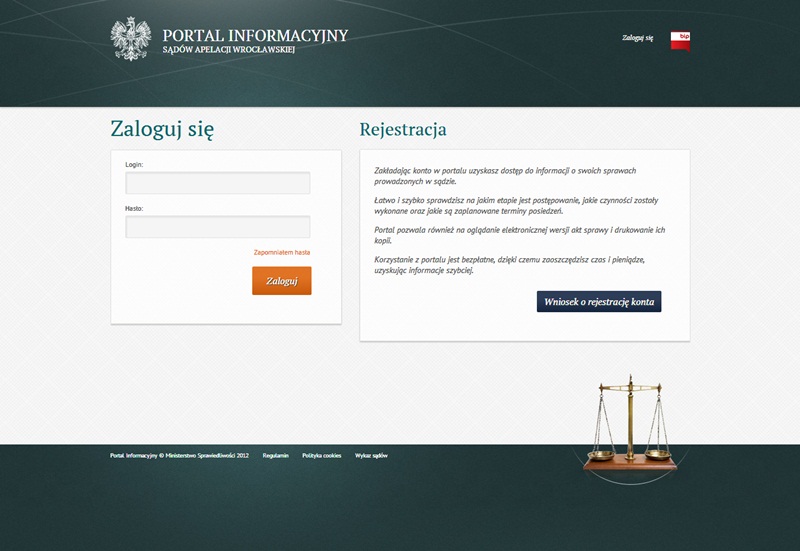Click 'Wniosek o rejestrację konta' button
This screenshot has height=551, width=800.
599,301
